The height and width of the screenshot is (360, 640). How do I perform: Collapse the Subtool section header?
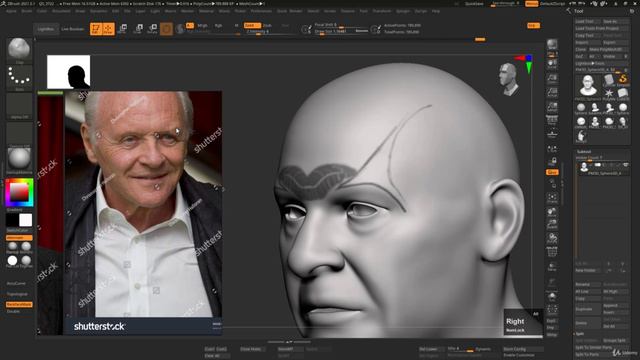tap(584, 151)
